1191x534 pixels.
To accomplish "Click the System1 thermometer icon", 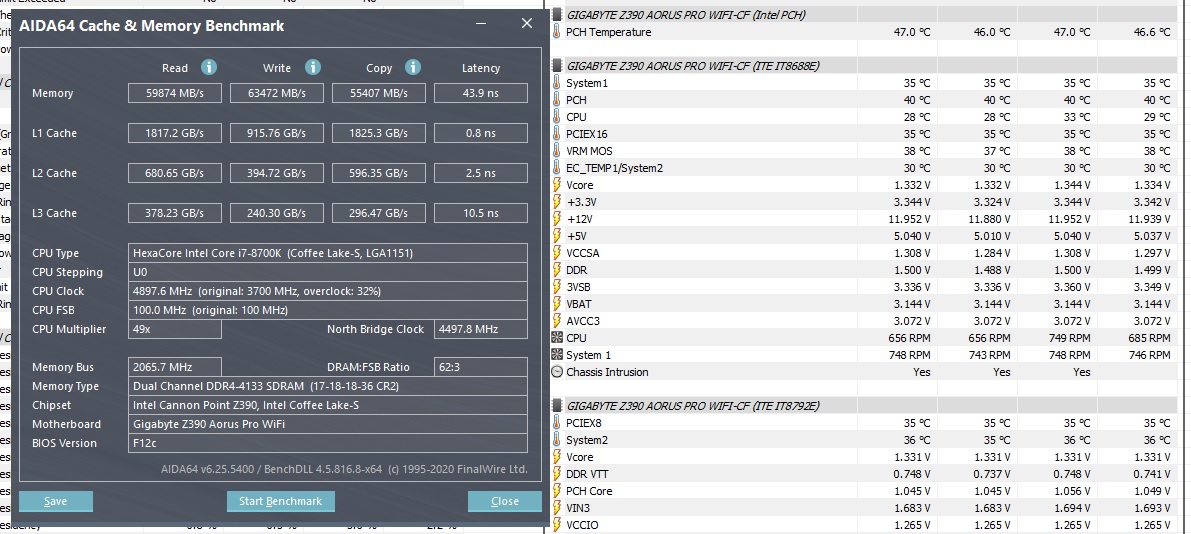I will tap(557, 83).
